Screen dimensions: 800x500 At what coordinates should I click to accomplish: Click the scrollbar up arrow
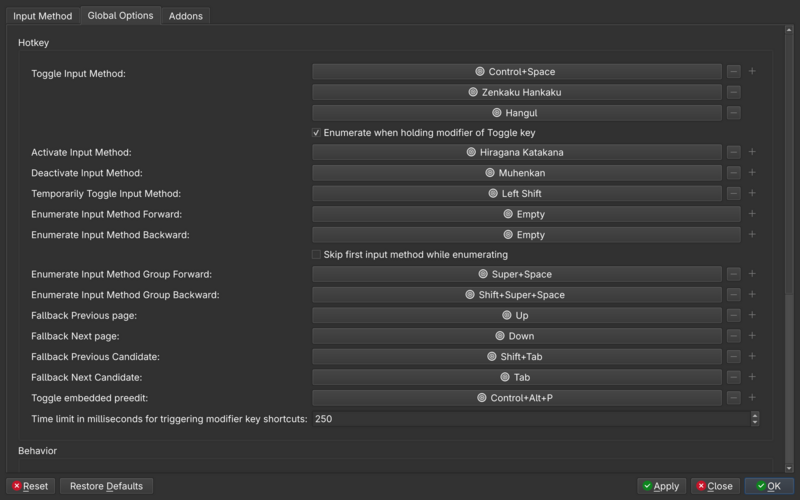coord(789,30)
